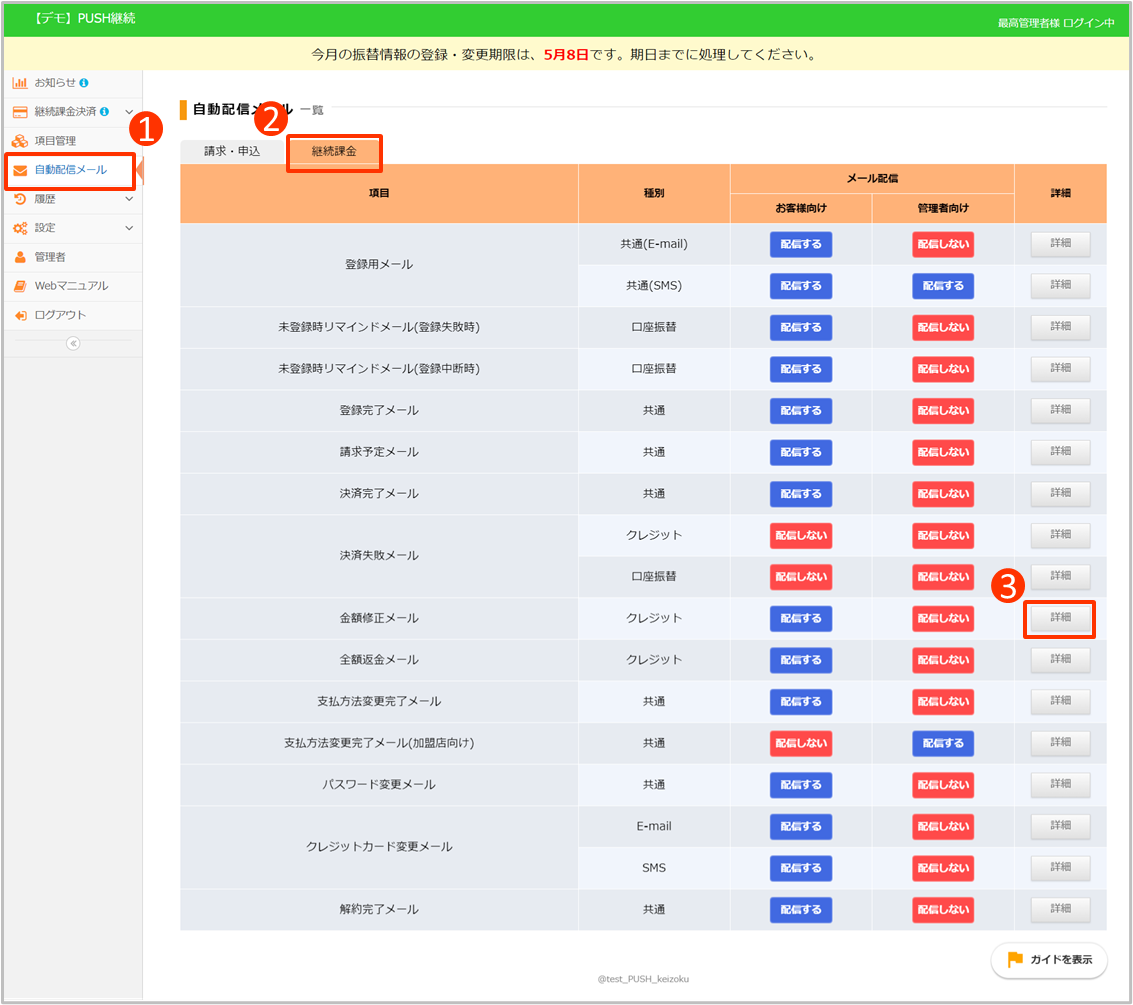The image size is (1133, 1005).
Task: Toggle admin delivery for 決済完了メール
Action: 942,494
